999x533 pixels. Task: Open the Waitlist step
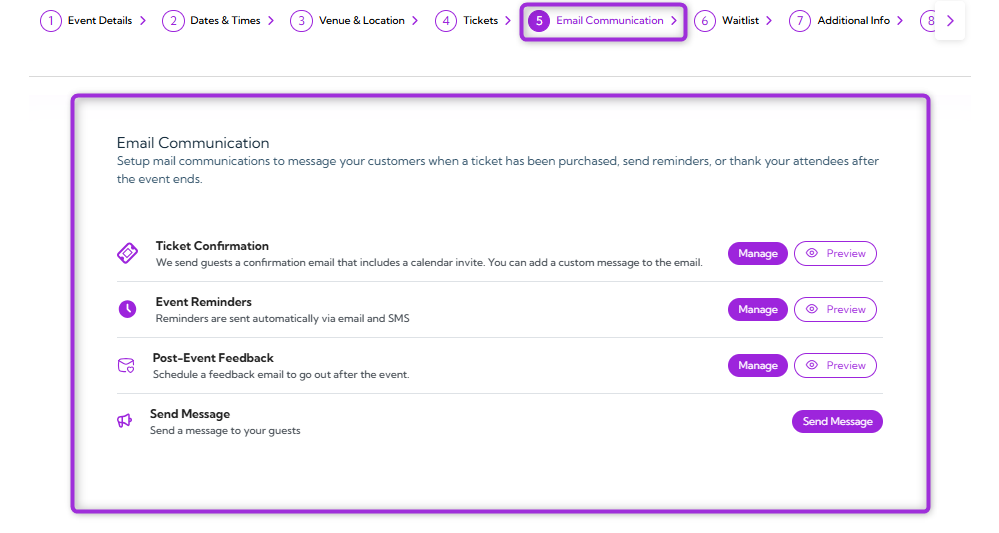[x=740, y=20]
